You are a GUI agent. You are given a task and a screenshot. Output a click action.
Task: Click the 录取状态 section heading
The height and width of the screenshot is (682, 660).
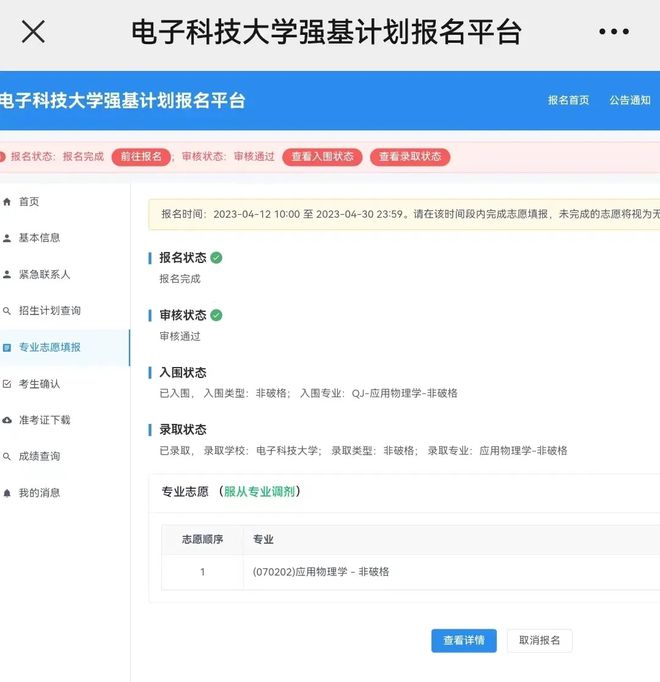(x=183, y=430)
